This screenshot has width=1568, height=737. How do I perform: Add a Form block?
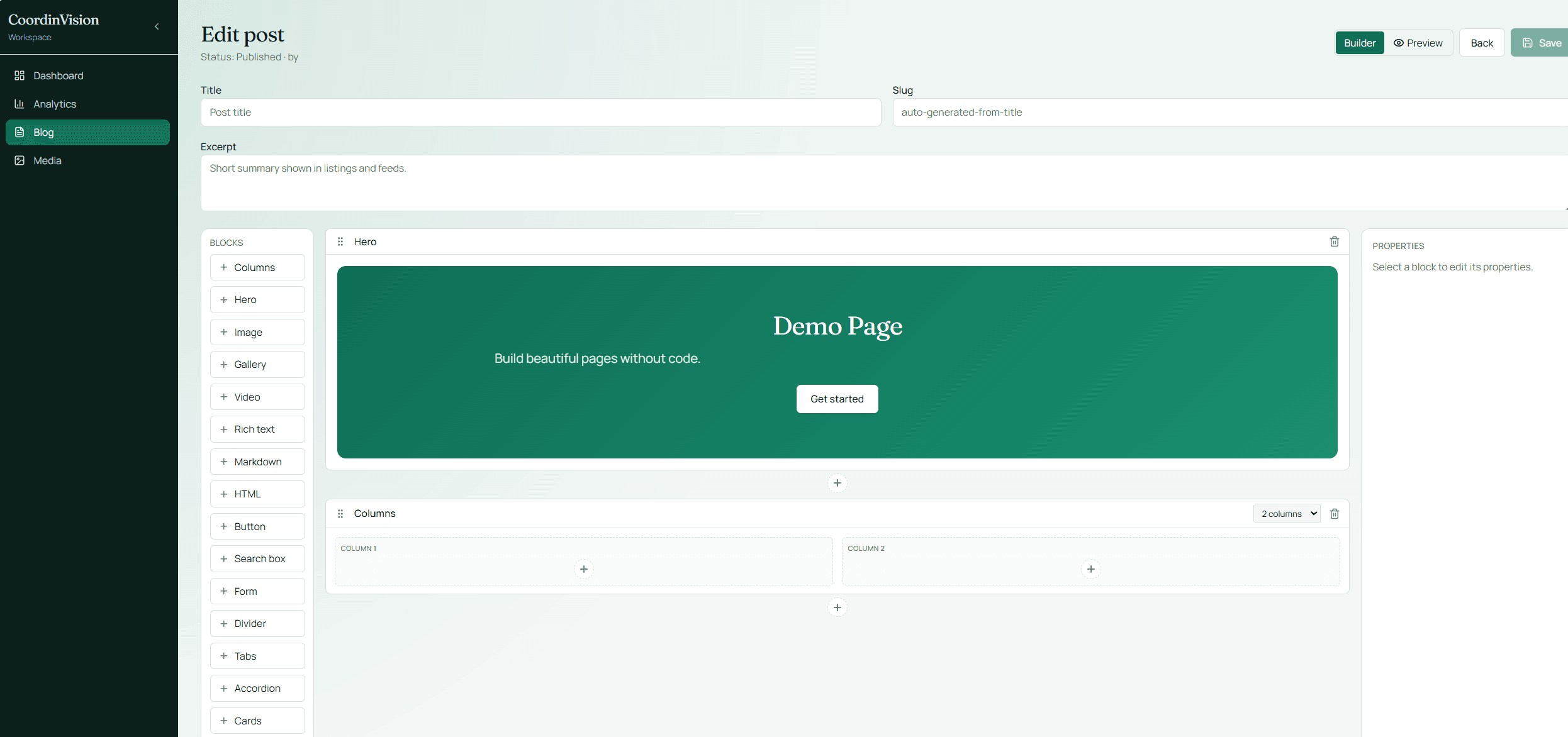[257, 591]
